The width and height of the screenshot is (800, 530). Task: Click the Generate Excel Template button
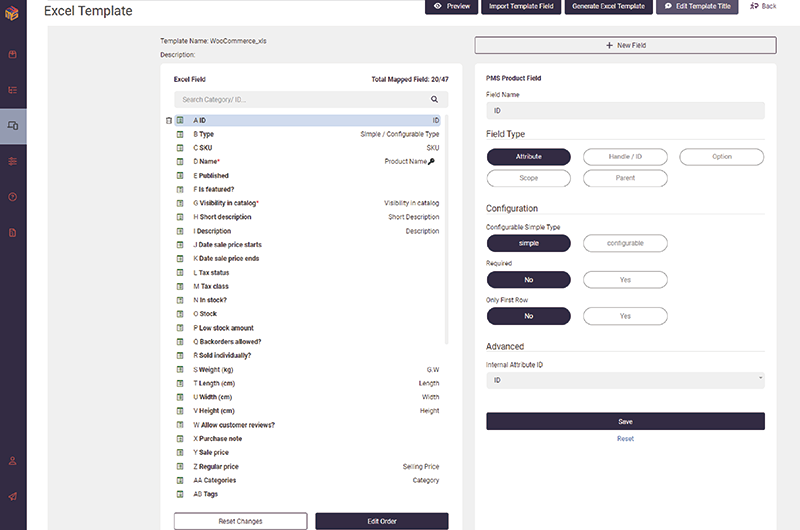(x=607, y=7)
